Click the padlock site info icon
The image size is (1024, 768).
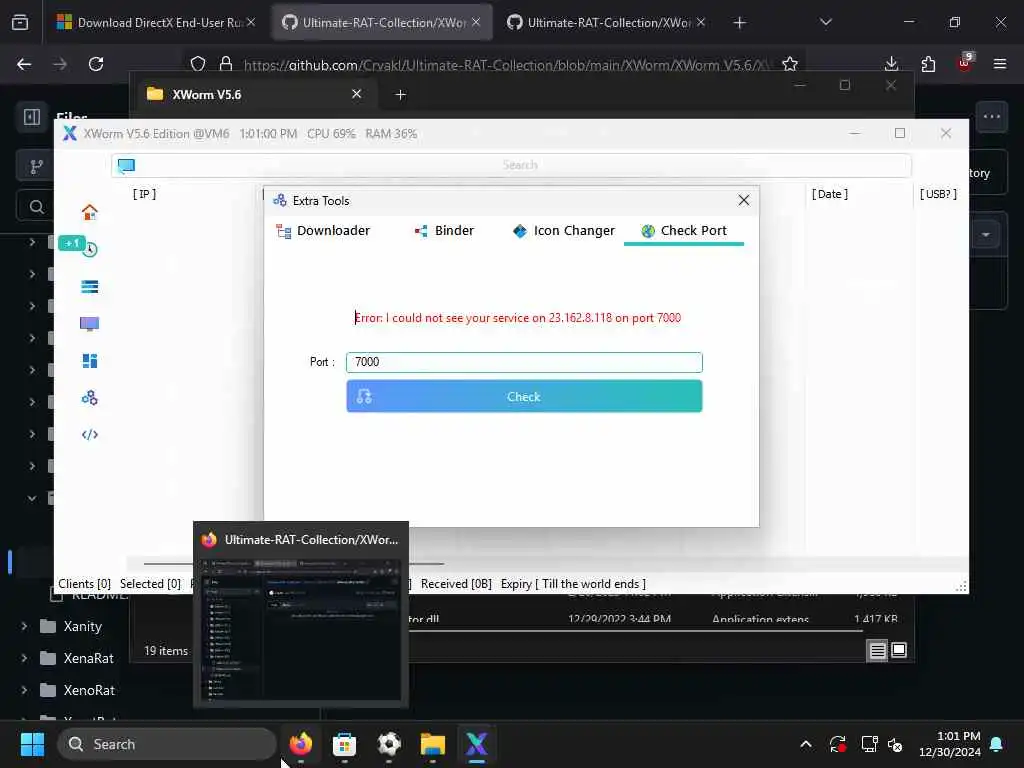click(226, 64)
